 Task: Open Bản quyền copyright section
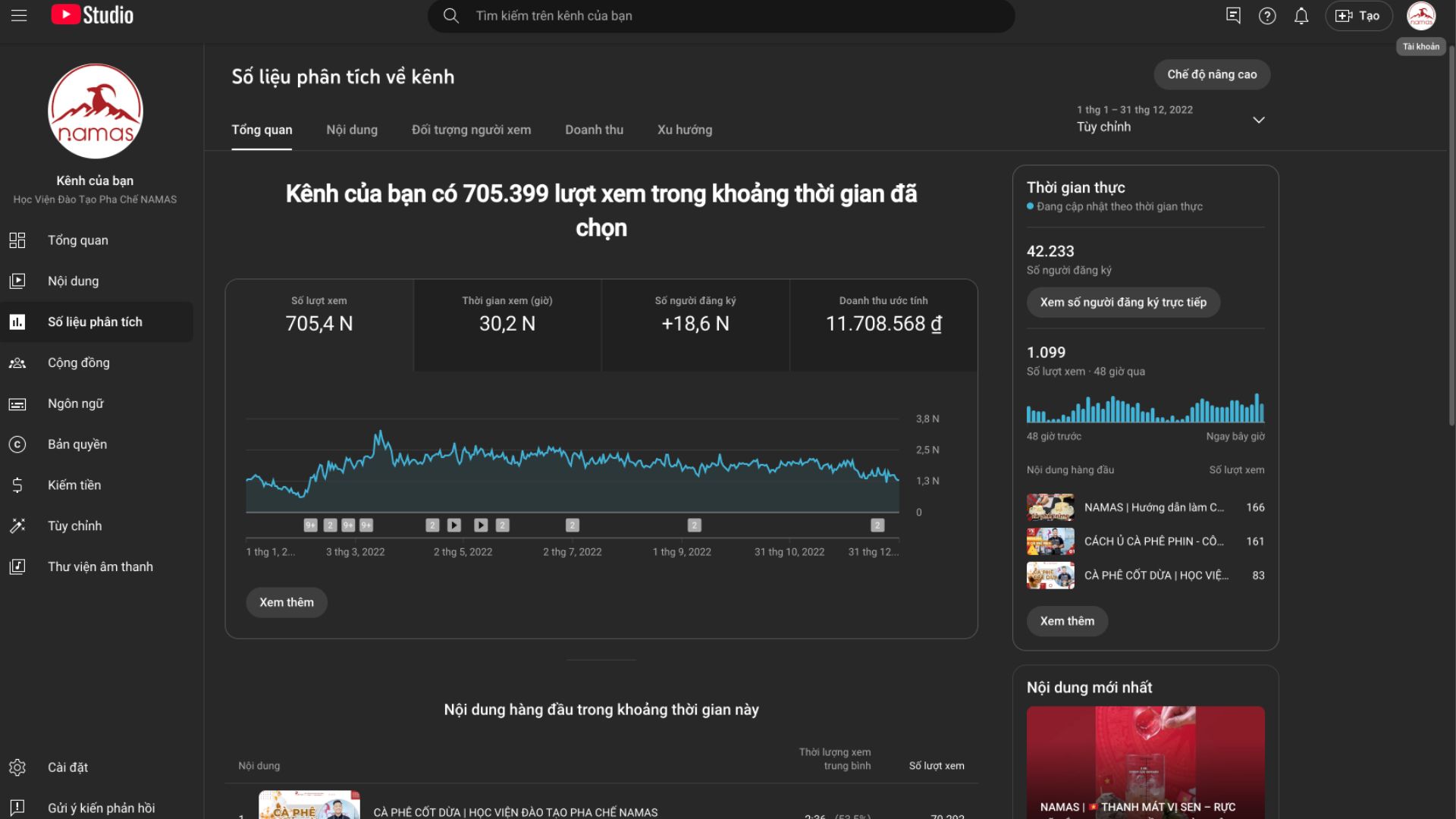click(77, 444)
